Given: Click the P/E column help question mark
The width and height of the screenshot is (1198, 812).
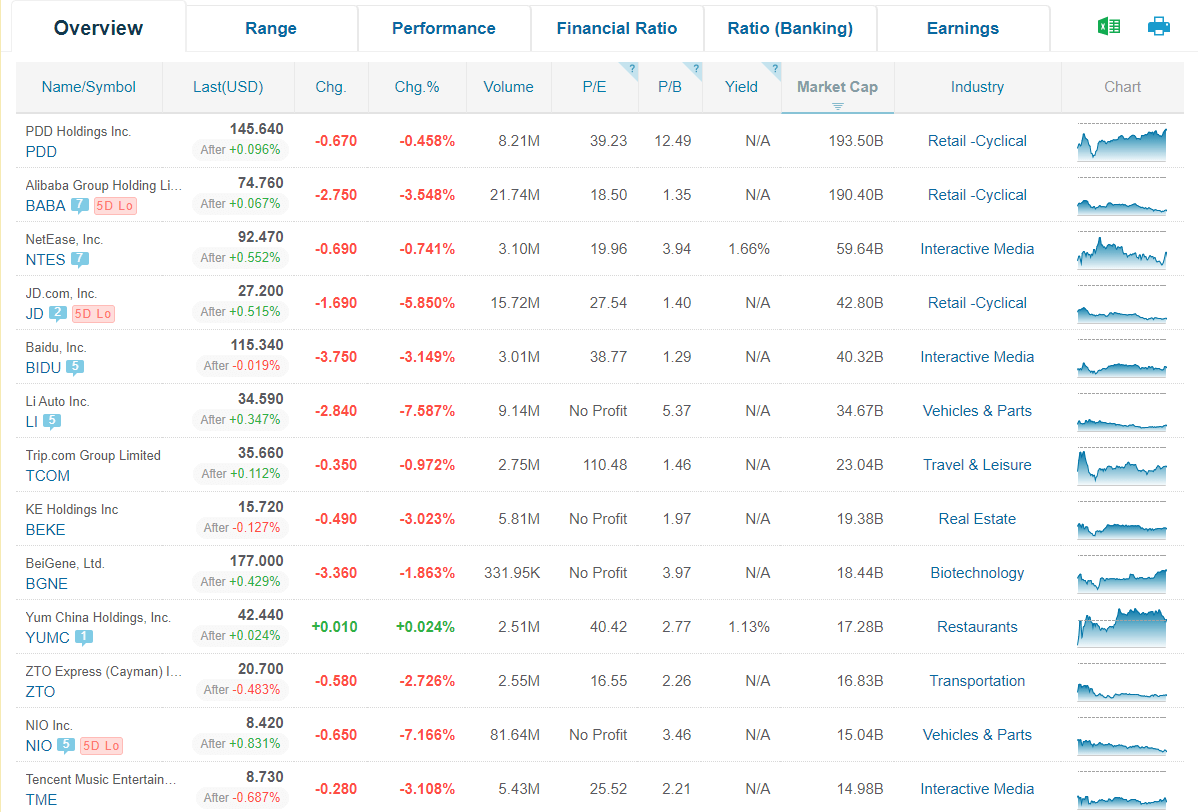Looking at the screenshot, I should pyautogui.click(x=632, y=69).
